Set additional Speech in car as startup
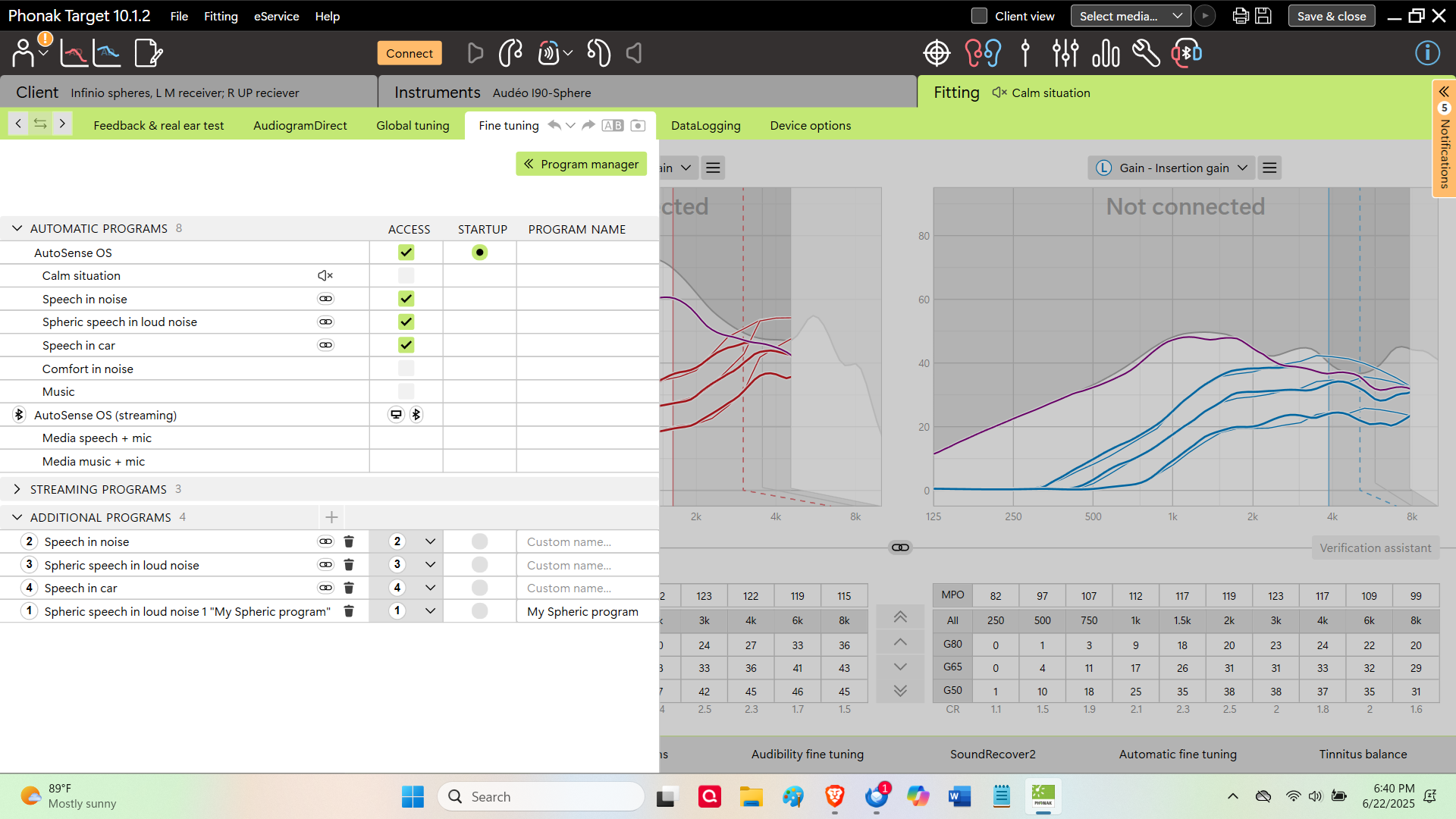This screenshot has width=1456, height=819. 479,588
